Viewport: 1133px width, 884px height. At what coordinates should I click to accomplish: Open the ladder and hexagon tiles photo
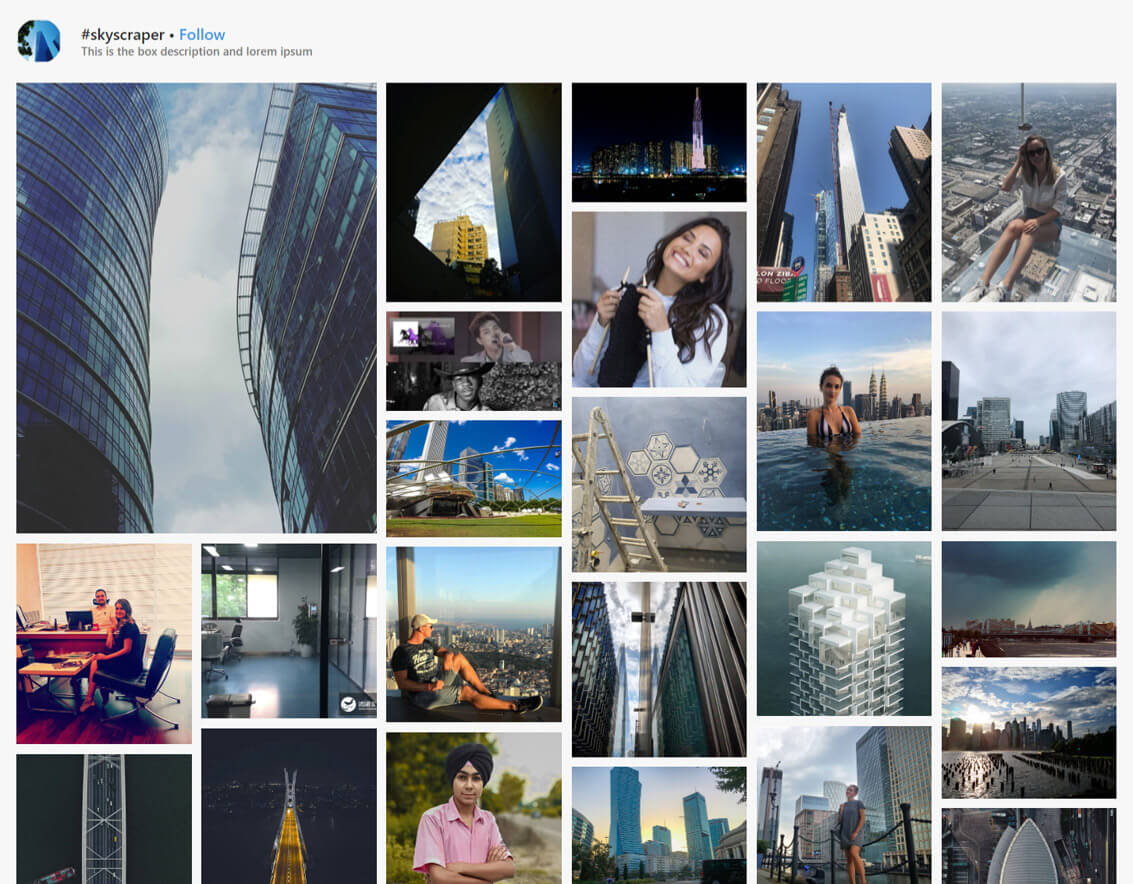pyautogui.click(x=659, y=484)
